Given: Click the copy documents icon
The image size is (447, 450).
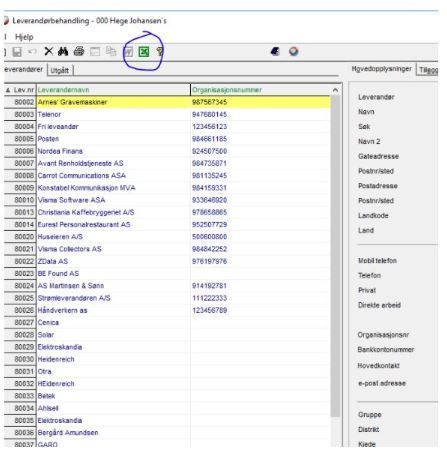Looking at the screenshot, I should (111, 51).
